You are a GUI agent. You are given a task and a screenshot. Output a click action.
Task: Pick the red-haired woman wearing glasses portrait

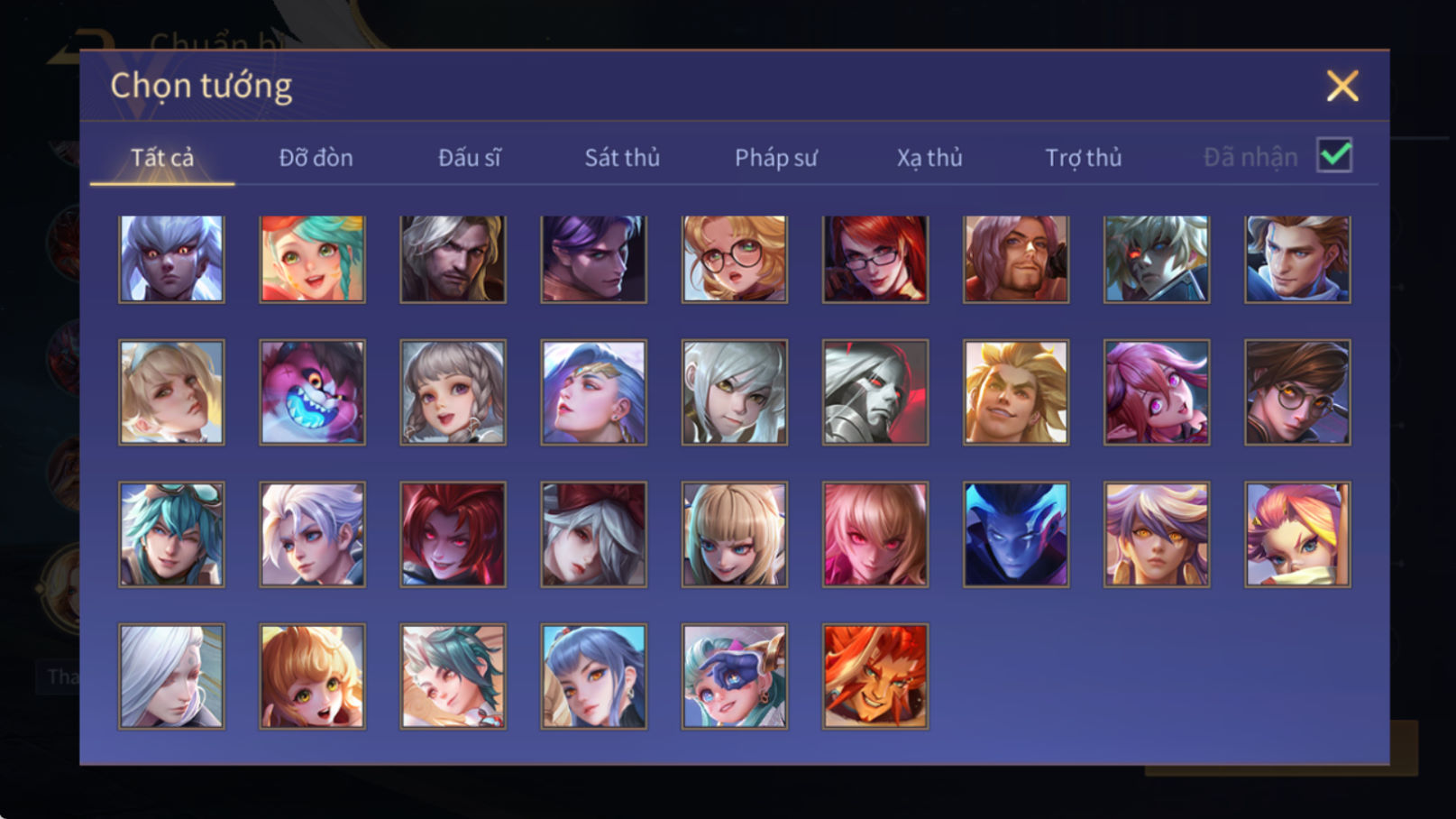pos(875,259)
